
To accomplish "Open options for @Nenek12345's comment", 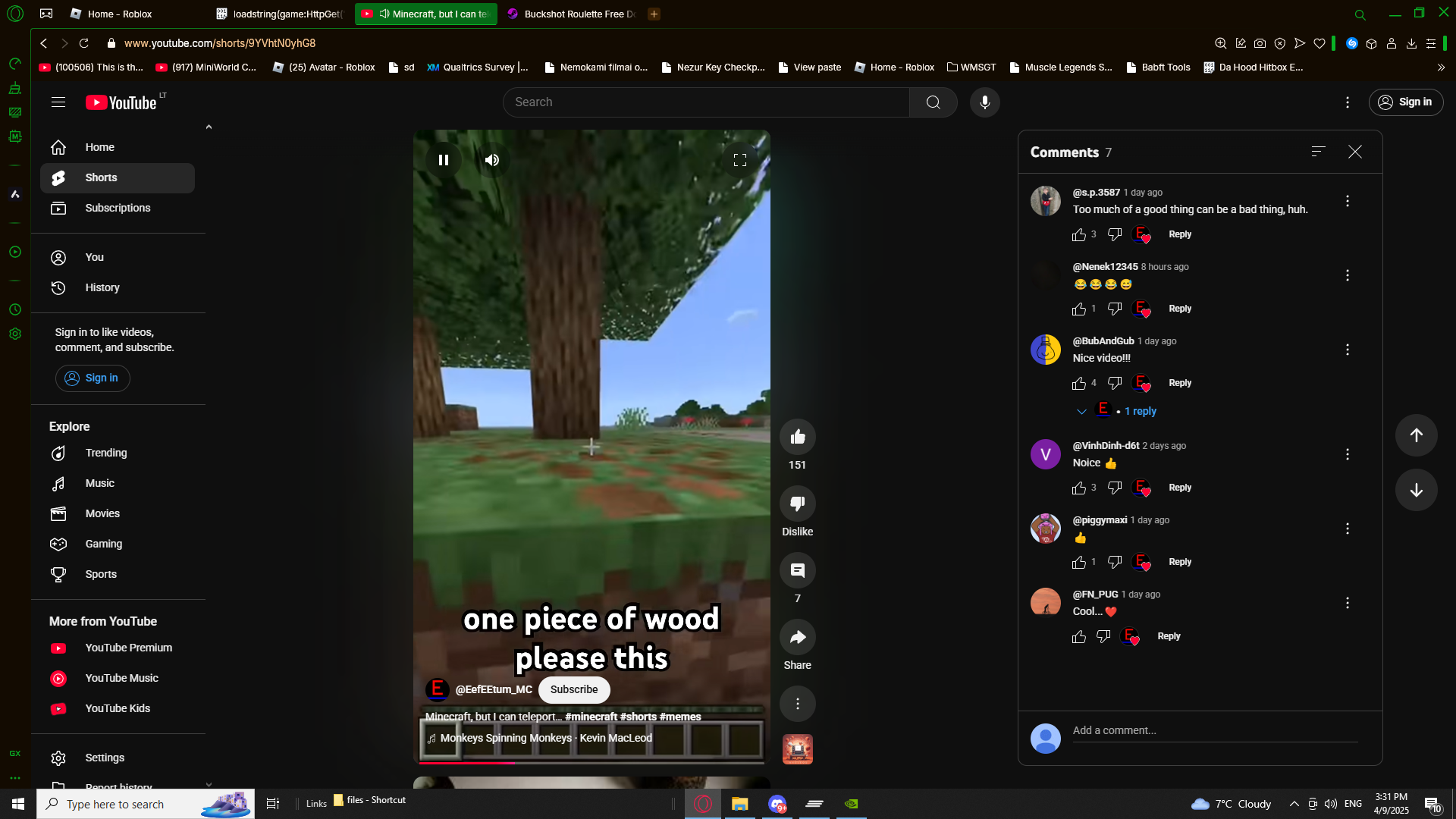I will (x=1348, y=275).
